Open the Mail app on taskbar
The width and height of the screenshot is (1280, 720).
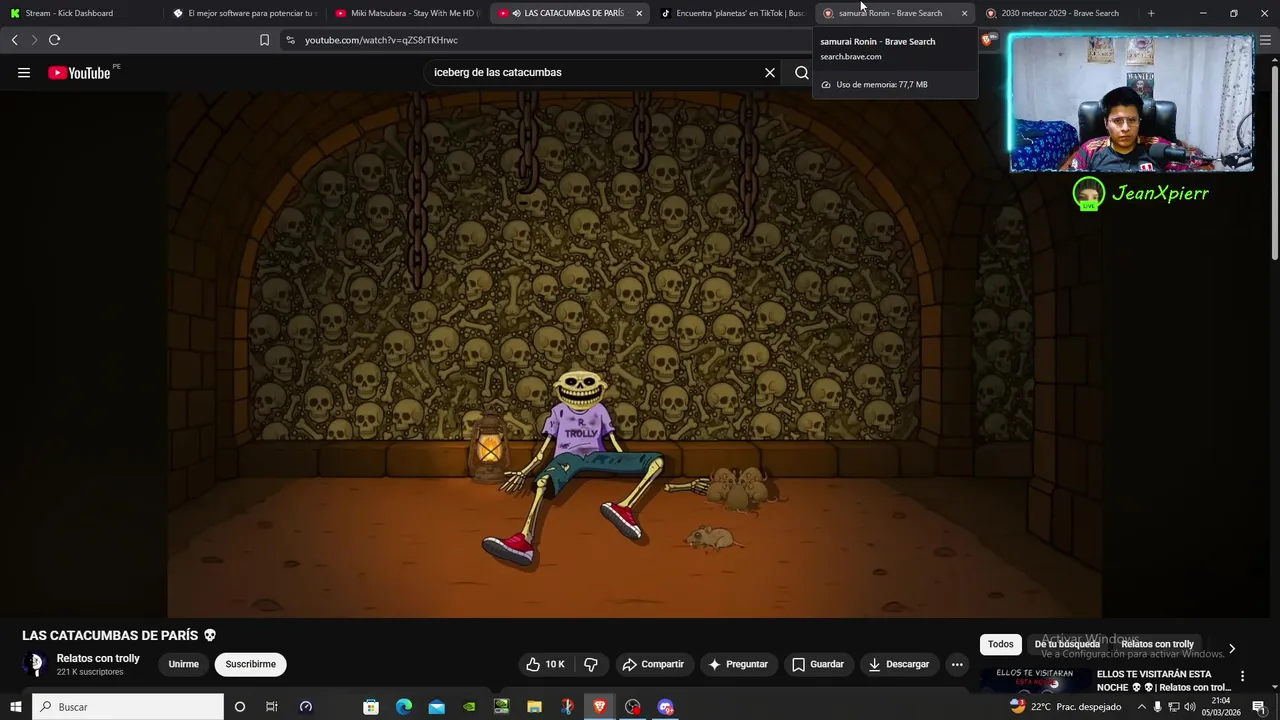(x=437, y=707)
